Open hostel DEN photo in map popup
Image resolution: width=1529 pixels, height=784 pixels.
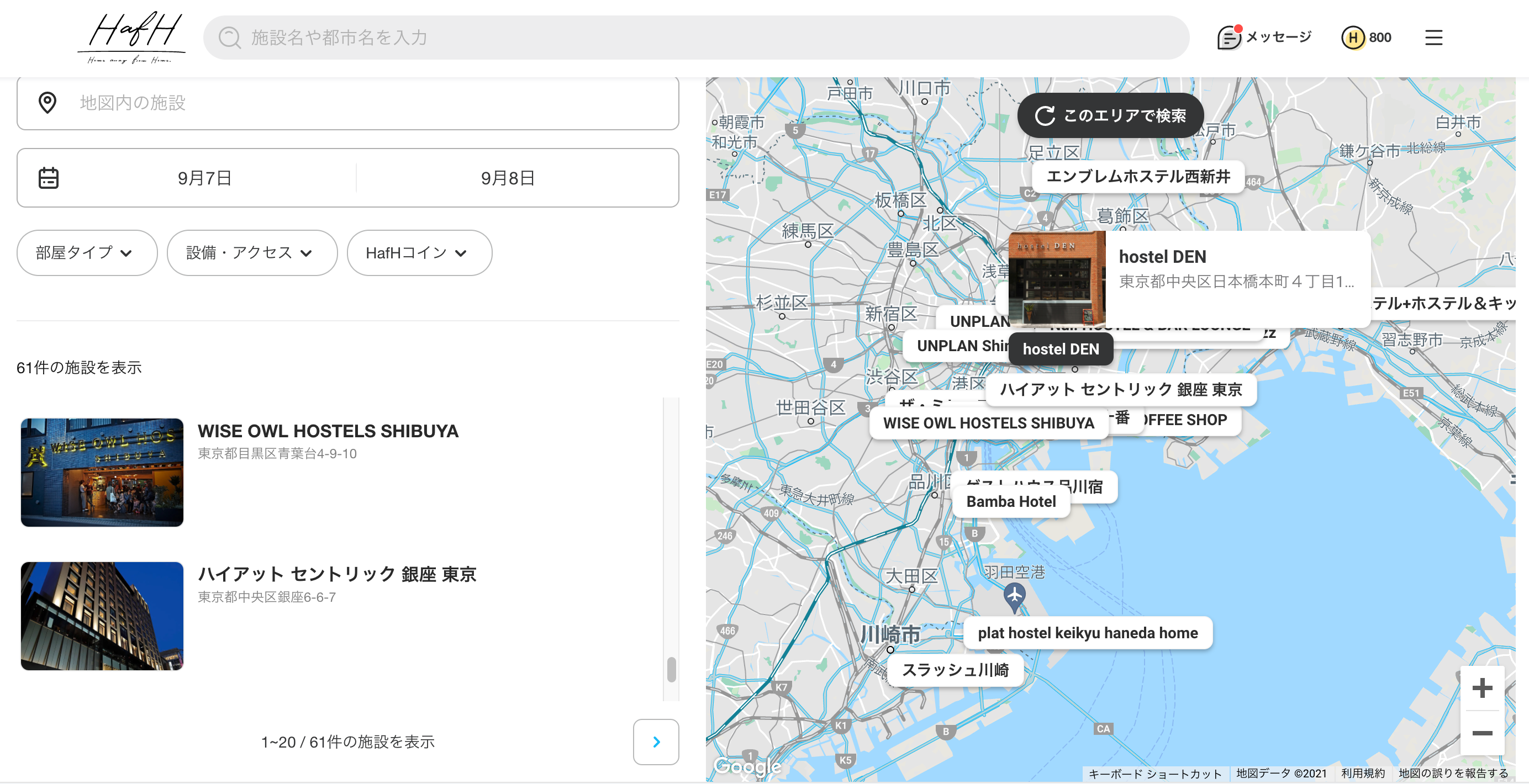coord(1057,279)
